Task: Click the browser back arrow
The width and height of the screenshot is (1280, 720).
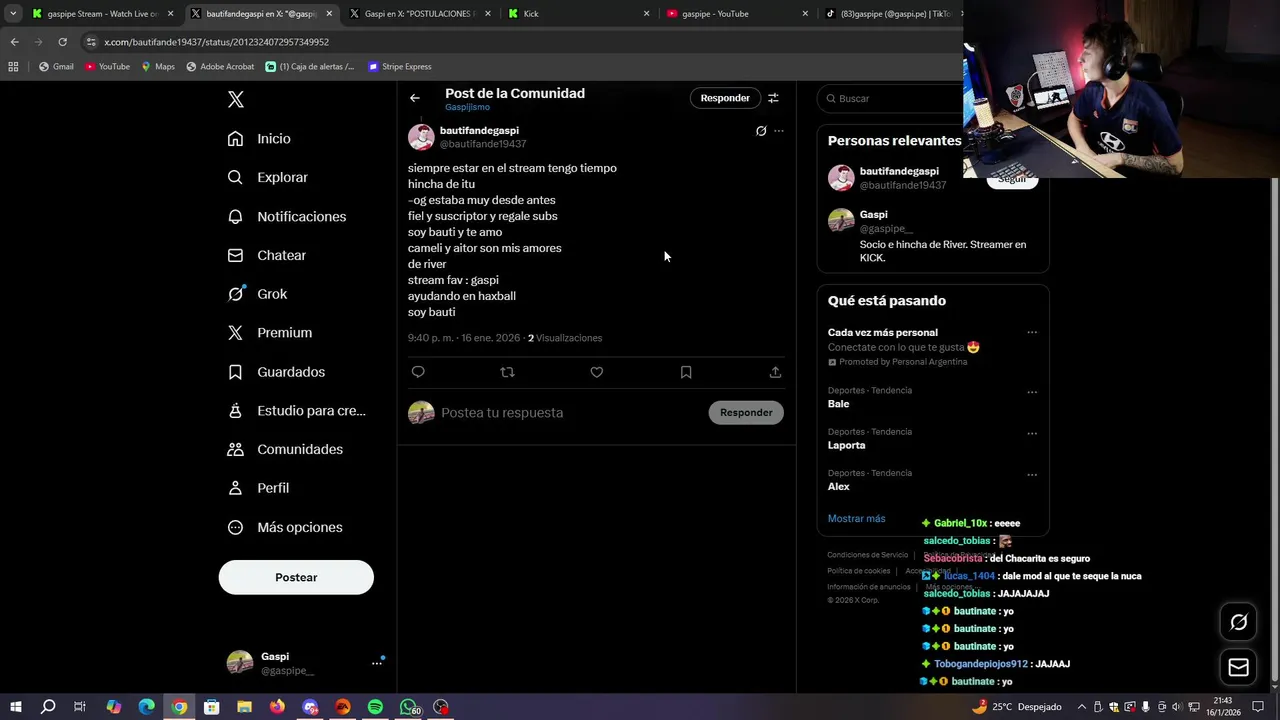Action: click(x=15, y=42)
